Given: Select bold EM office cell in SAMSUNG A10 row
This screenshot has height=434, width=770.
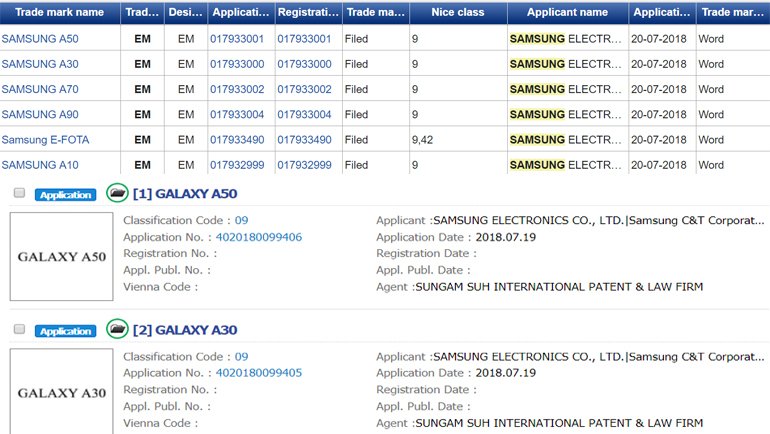Looking at the screenshot, I should [x=142, y=165].
